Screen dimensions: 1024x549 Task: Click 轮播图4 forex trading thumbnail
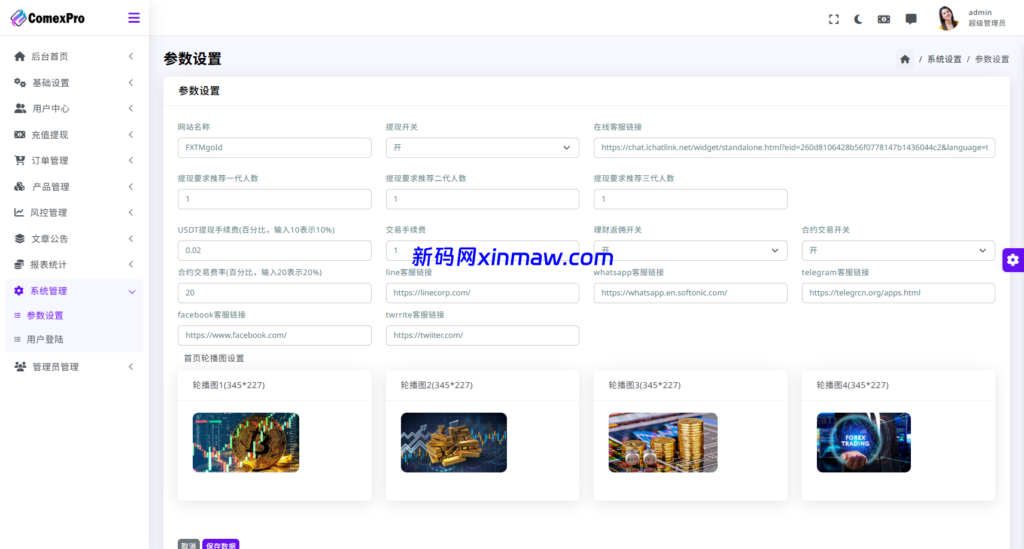point(863,442)
